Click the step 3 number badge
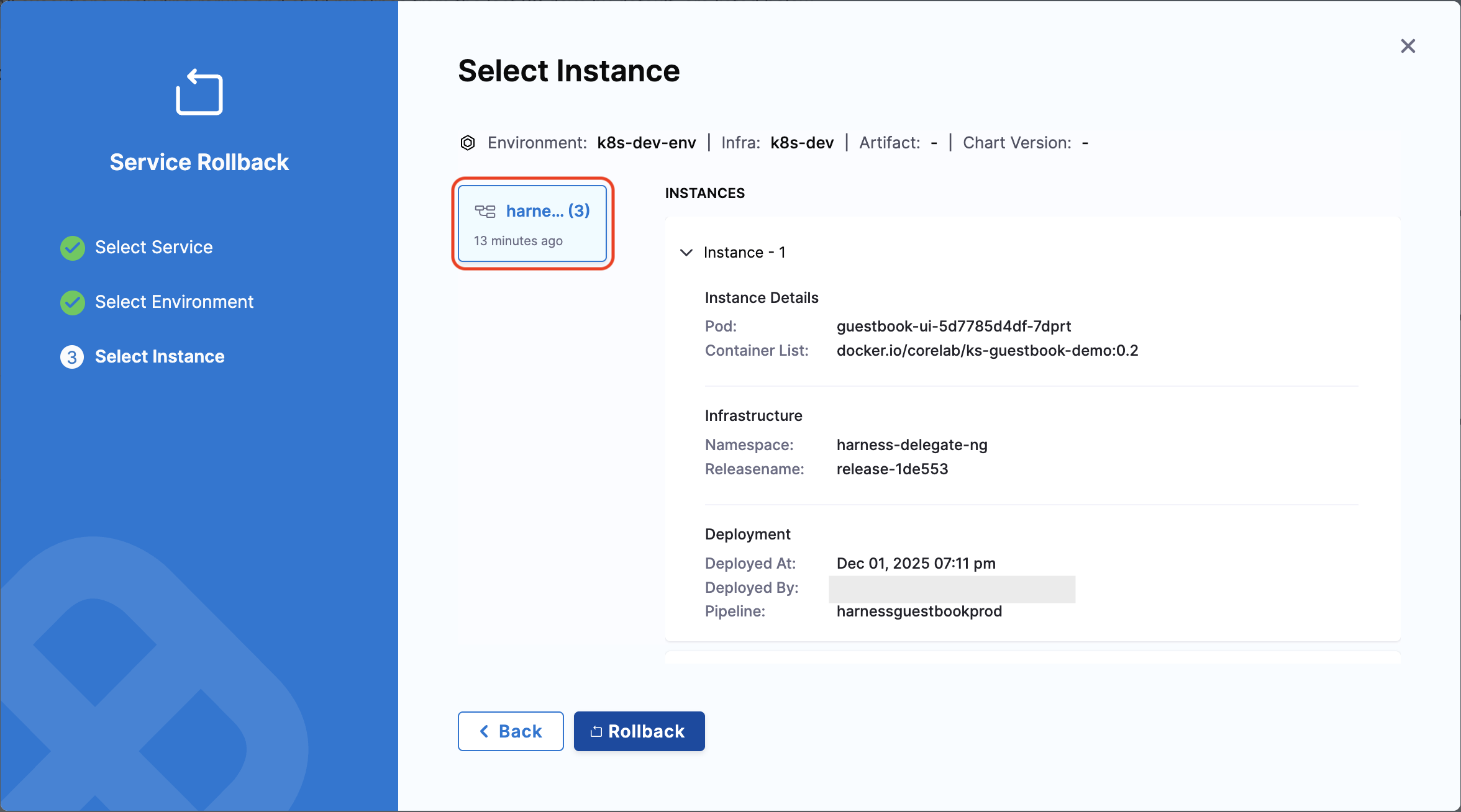 tap(72, 357)
